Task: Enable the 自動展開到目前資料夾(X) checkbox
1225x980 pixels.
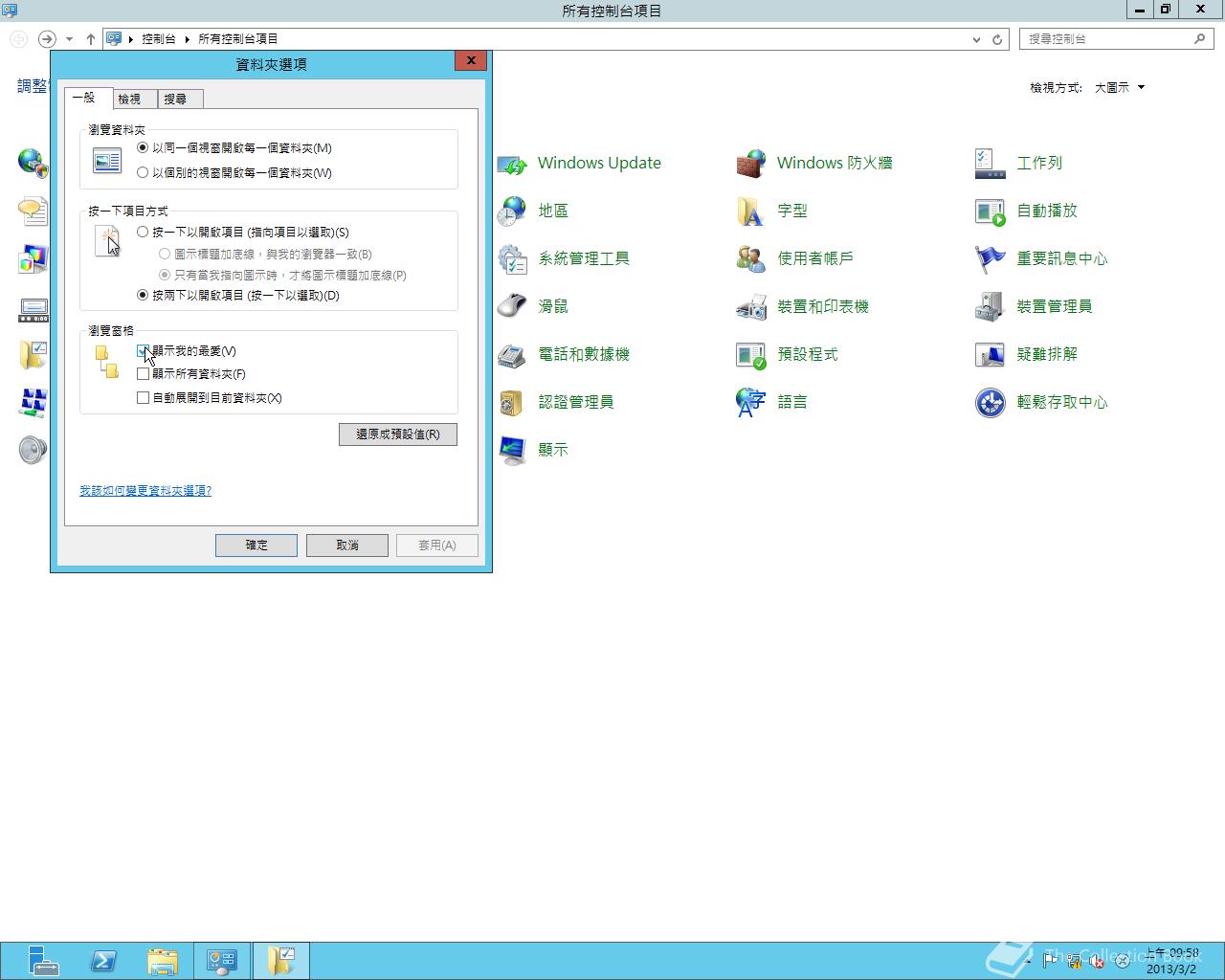Action: [x=143, y=398]
